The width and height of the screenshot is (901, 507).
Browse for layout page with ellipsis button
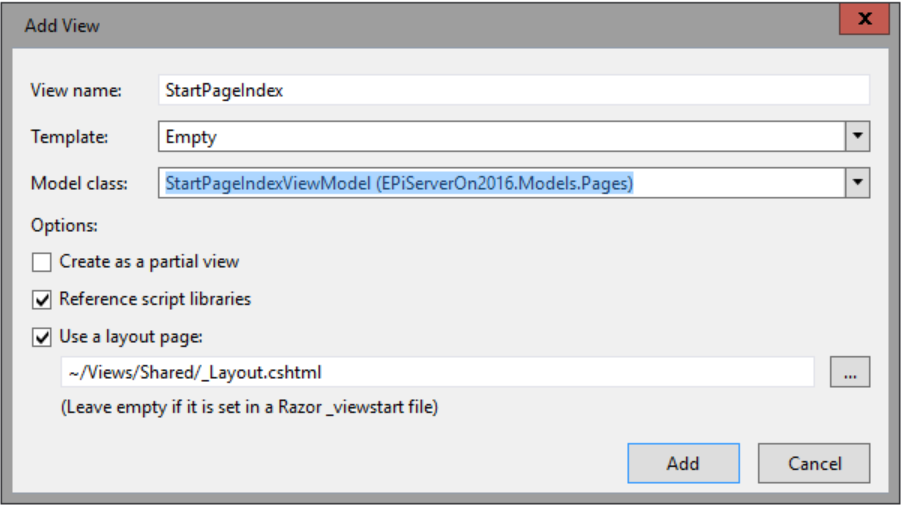point(850,372)
